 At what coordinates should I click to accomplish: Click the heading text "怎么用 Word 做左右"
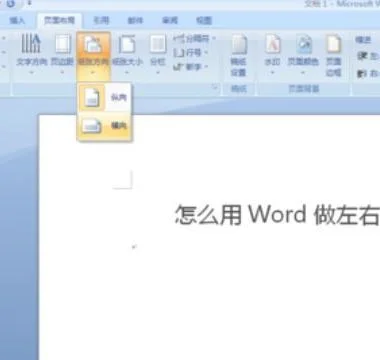pos(277,214)
